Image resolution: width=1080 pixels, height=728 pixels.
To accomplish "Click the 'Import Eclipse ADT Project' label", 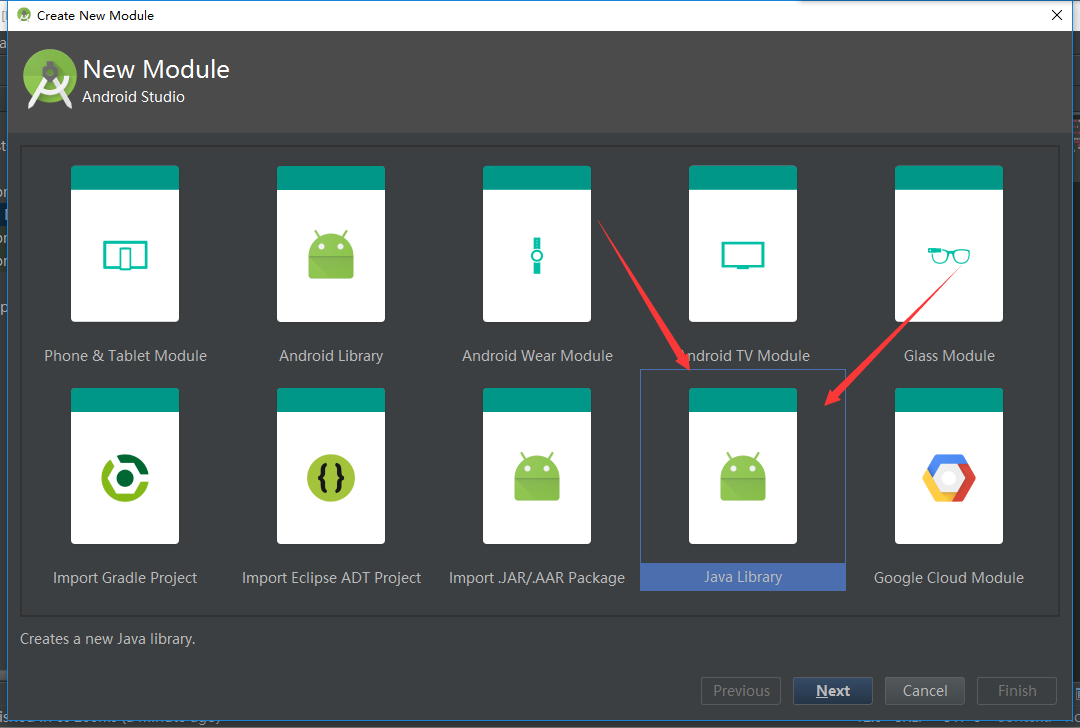I will pyautogui.click(x=331, y=578).
